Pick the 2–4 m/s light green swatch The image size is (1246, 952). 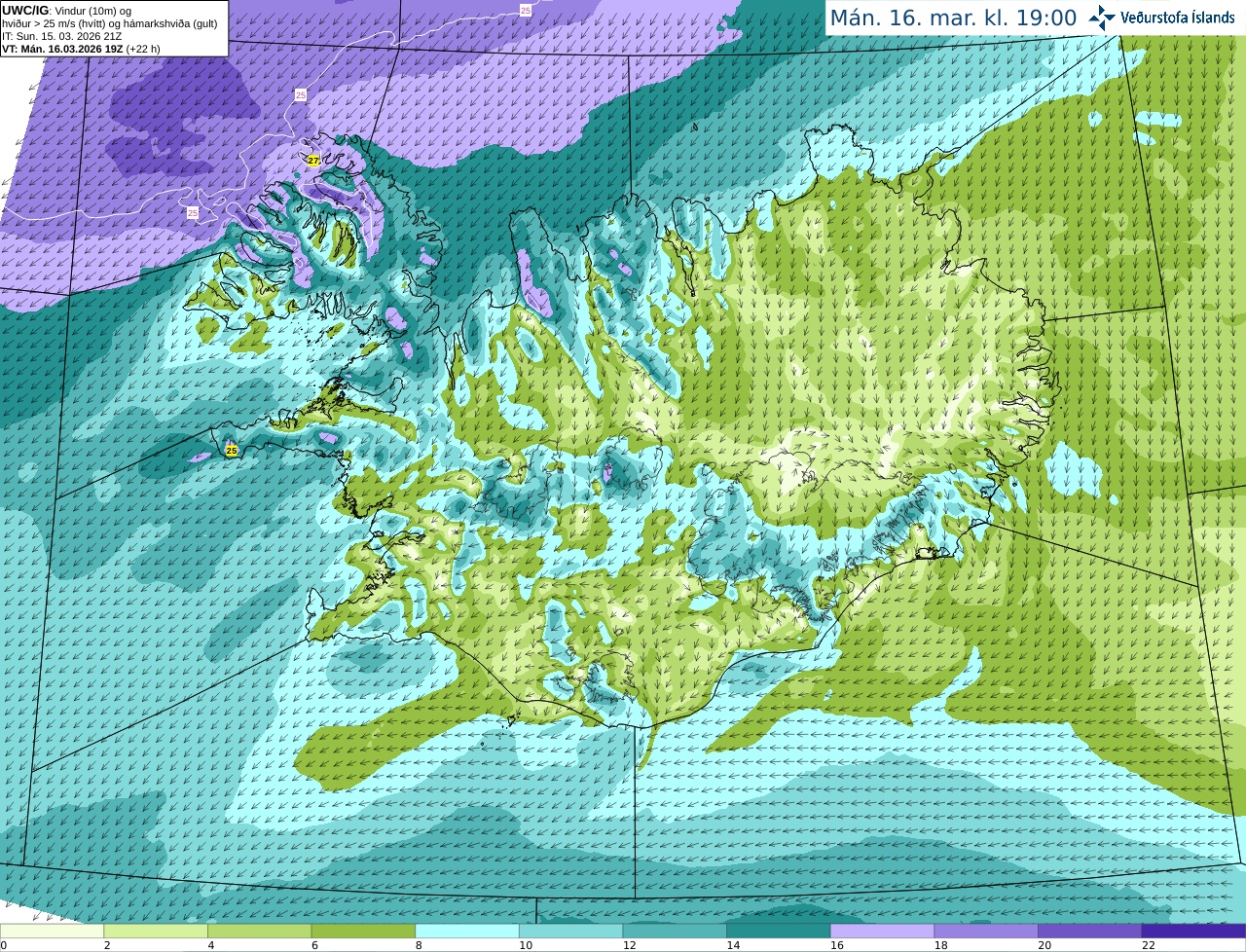tap(156, 931)
